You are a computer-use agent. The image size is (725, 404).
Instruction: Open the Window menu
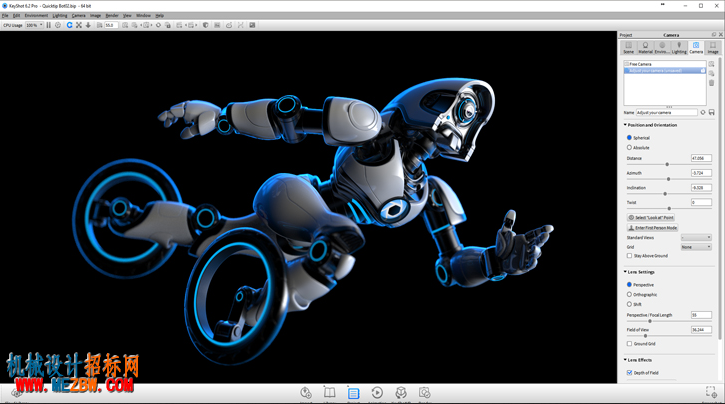point(143,15)
